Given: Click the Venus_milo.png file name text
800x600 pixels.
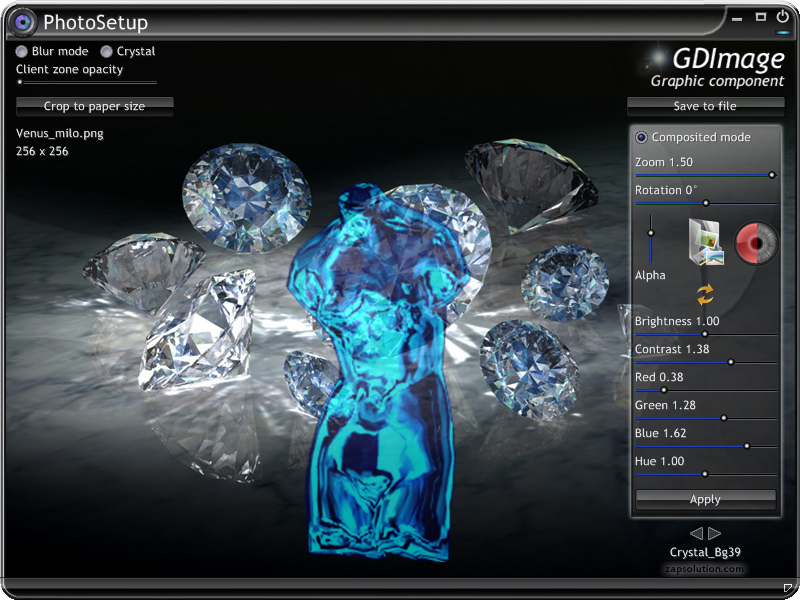Looking at the screenshot, I should pyautogui.click(x=60, y=134).
